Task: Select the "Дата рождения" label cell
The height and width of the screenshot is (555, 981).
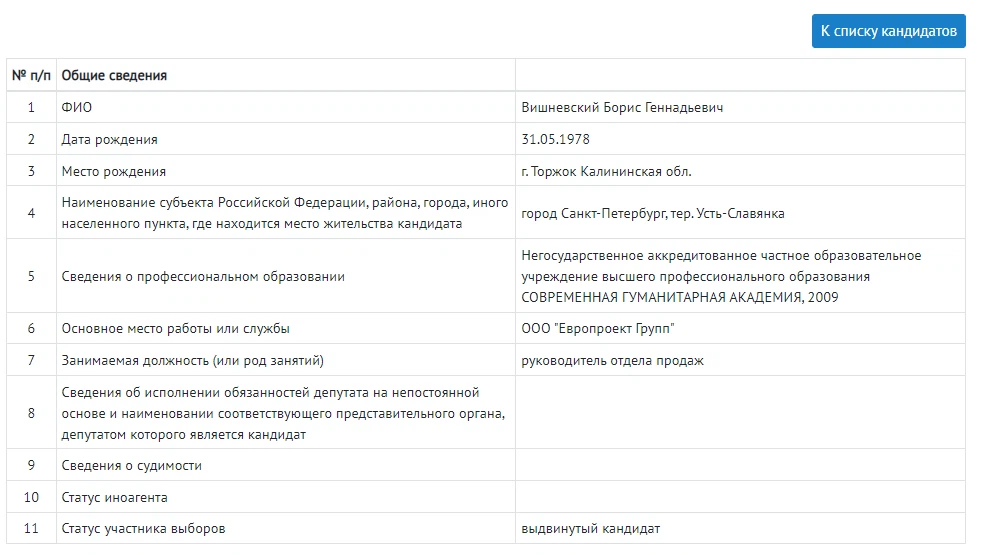Action: 109,139
